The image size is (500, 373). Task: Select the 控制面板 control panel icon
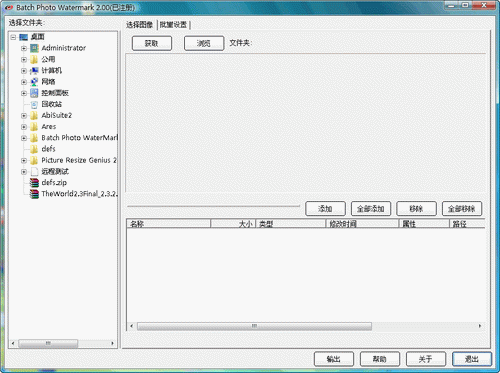point(34,93)
